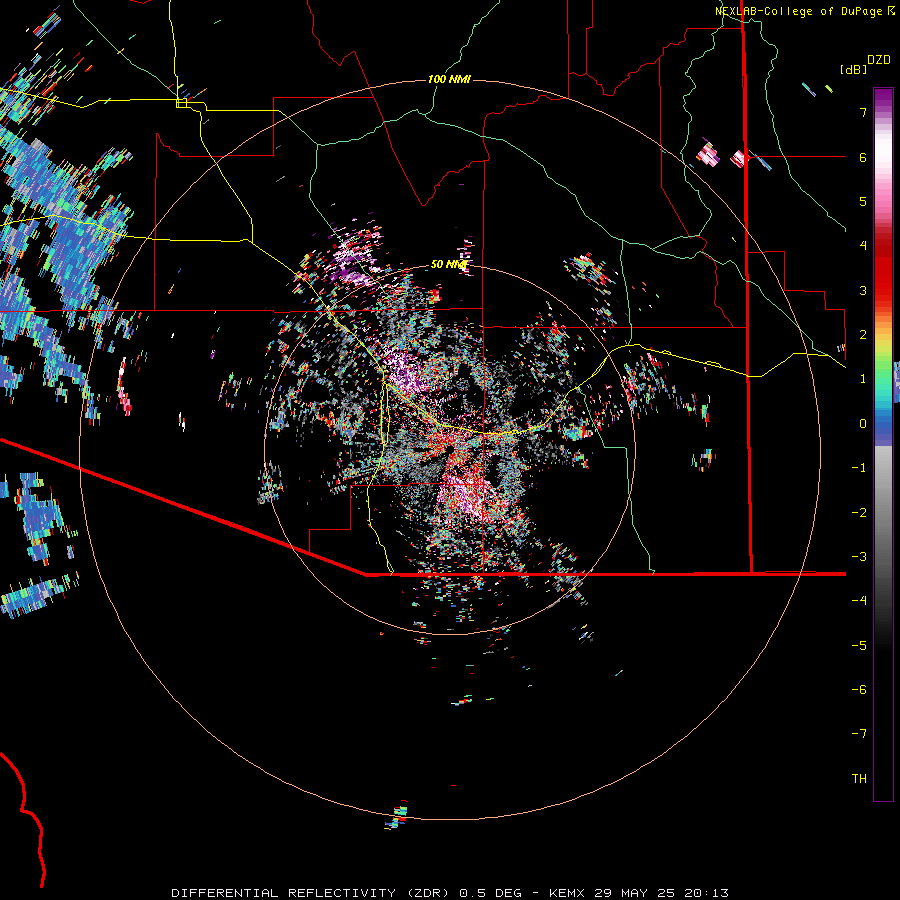Click the 0 value on the color scale
Screen dimensions: 900x900
tap(863, 424)
